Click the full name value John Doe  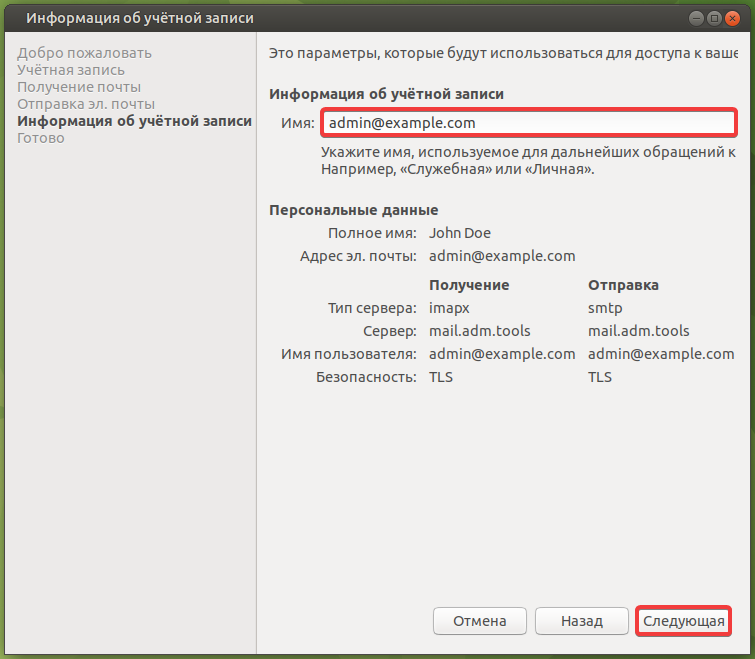459,233
